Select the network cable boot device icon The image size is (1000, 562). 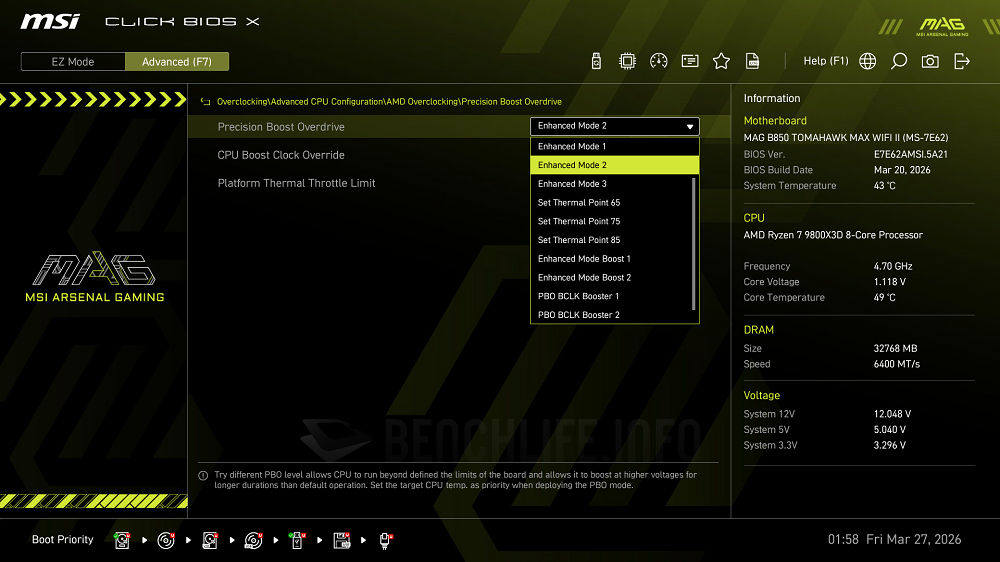[385, 540]
